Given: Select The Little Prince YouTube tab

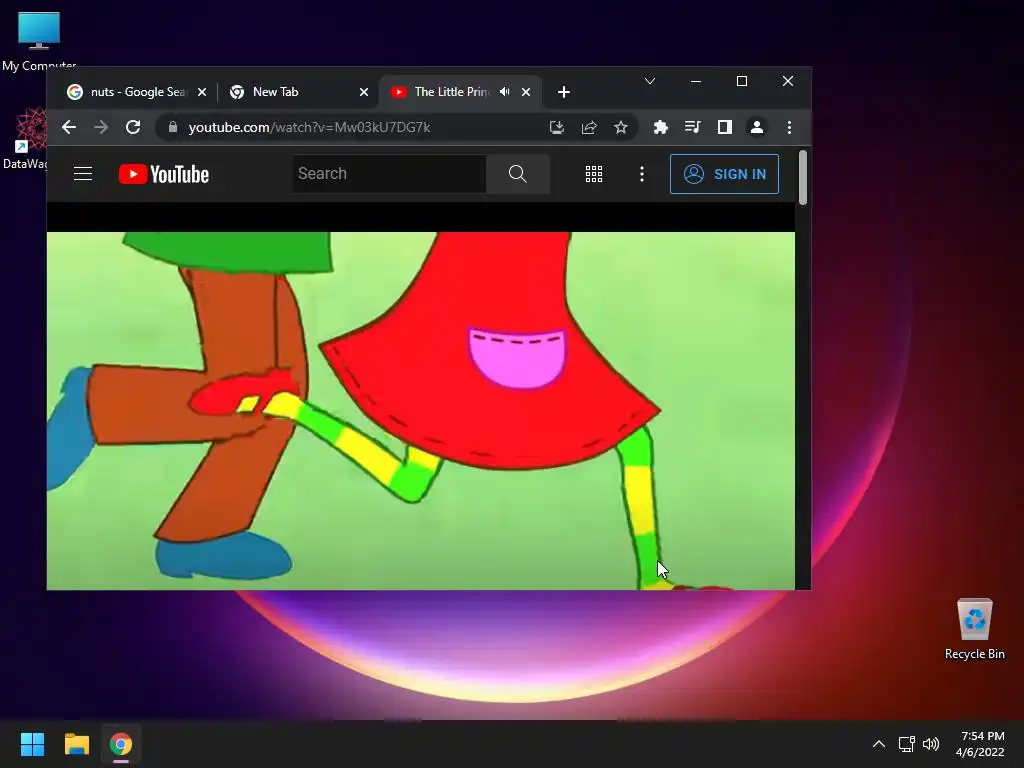Looking at the screenshot, I should pyautogui.click(x=451, y=92).
